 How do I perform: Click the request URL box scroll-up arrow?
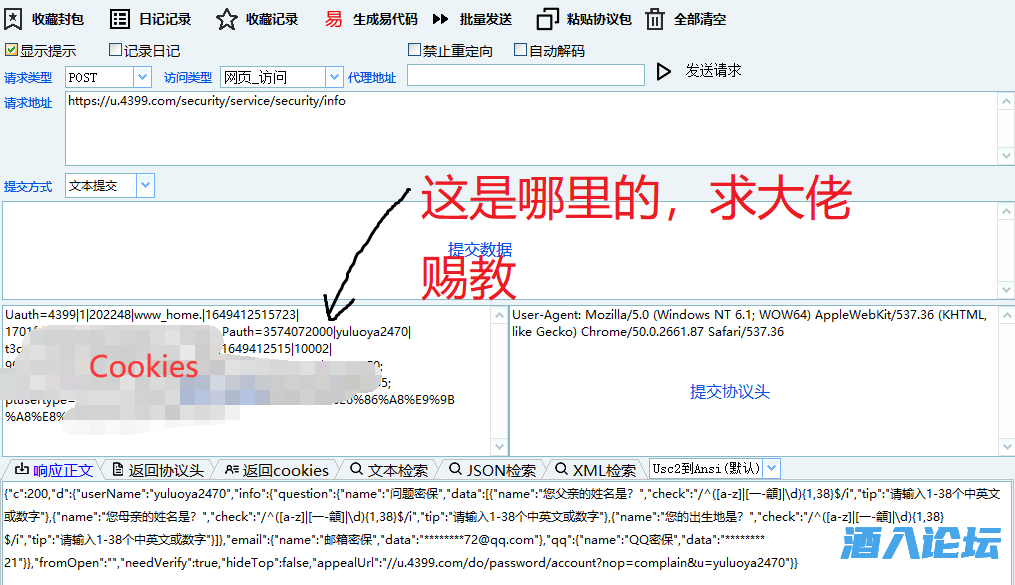point(1006,101)
